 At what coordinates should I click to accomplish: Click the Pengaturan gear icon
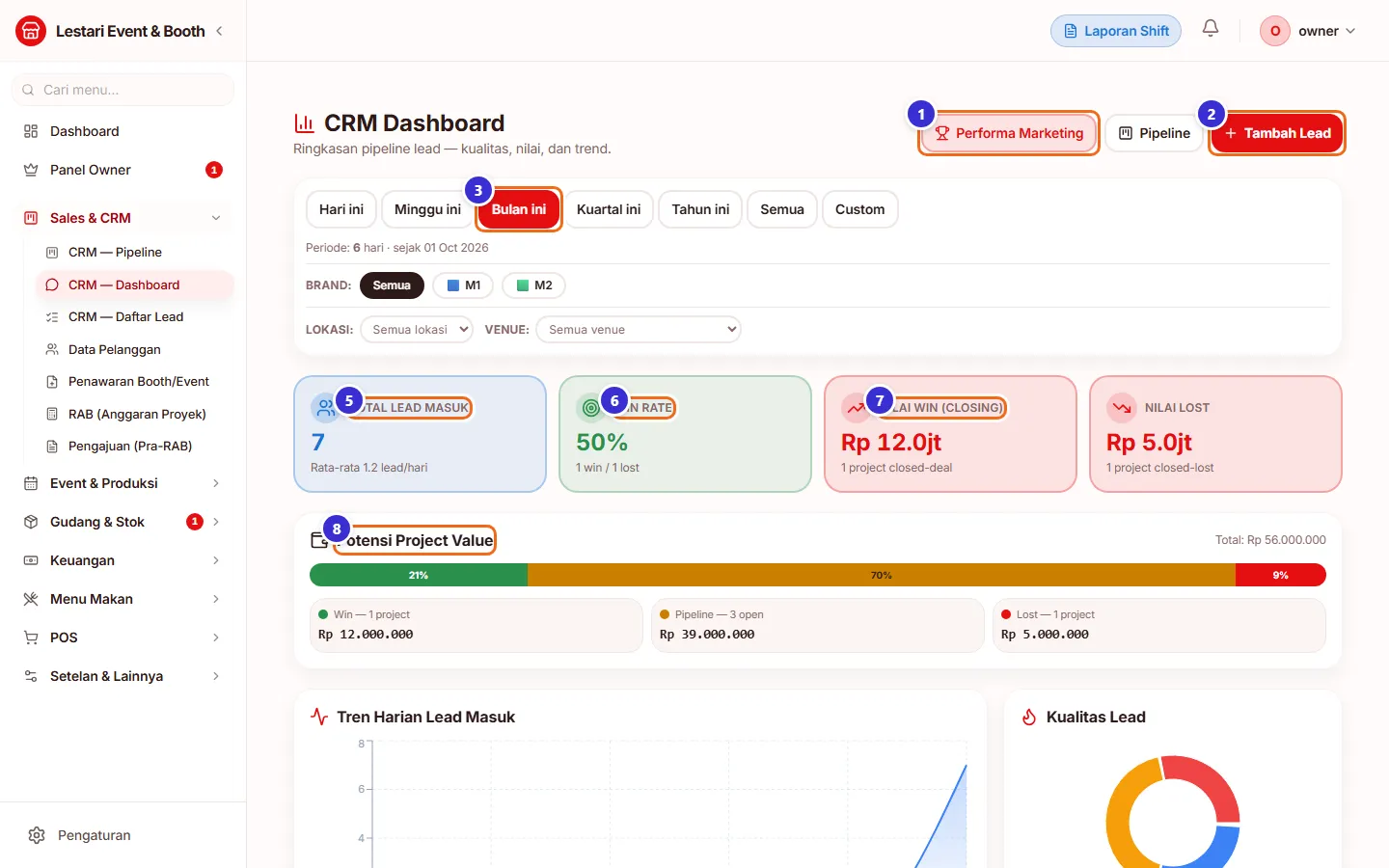tap(37, 835)
